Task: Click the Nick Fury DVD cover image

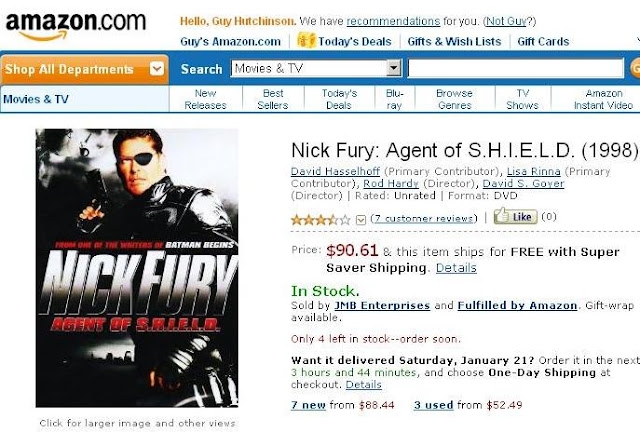Action: tap(137, 268)
